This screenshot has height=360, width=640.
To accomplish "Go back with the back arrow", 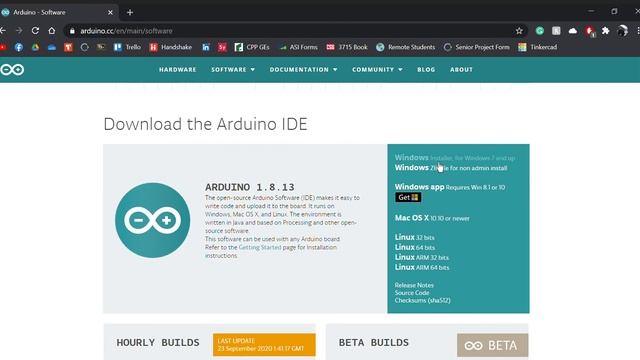I will pos(3,31).
